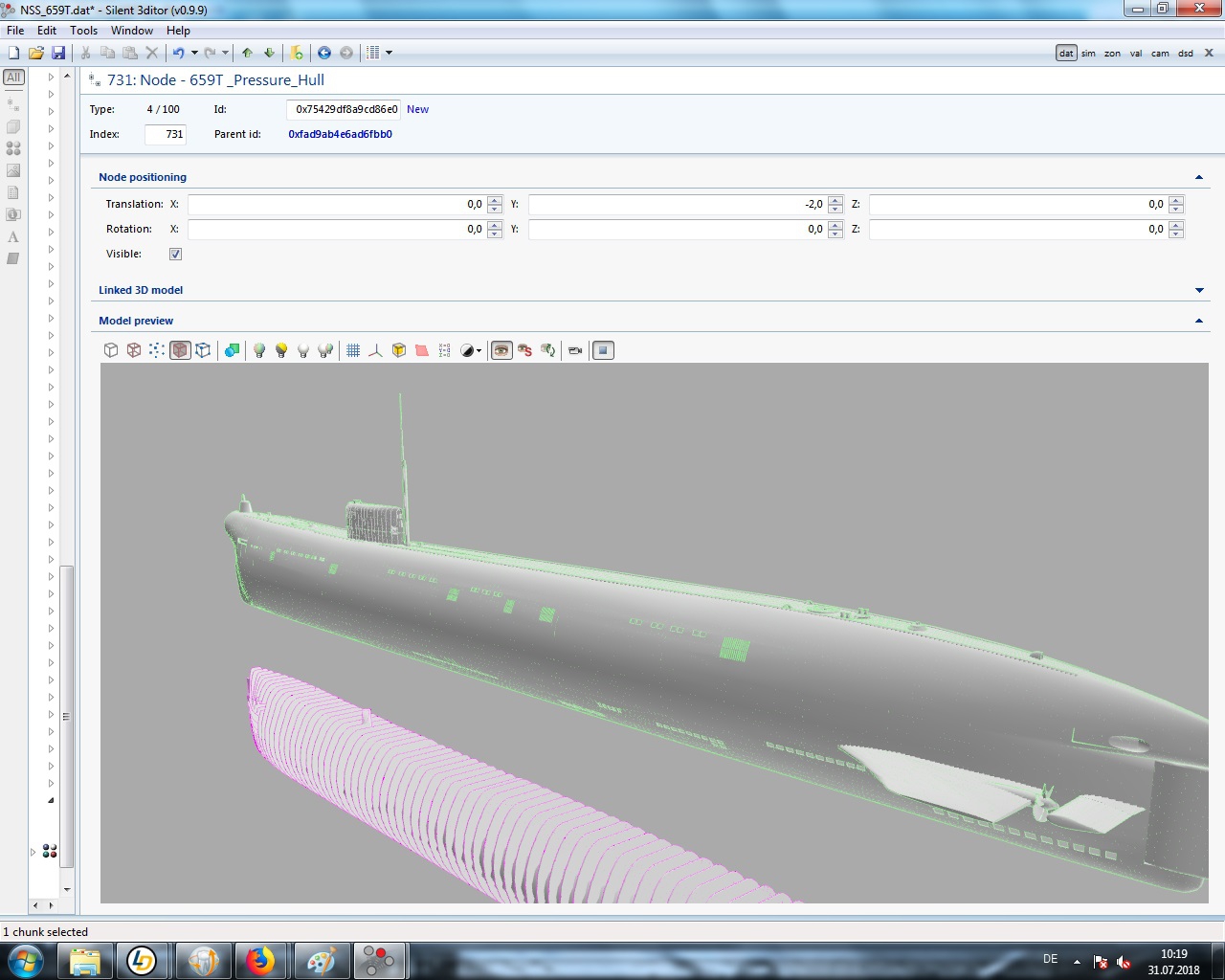
Task: Click the New link next to Id
Action: point(417,109)
